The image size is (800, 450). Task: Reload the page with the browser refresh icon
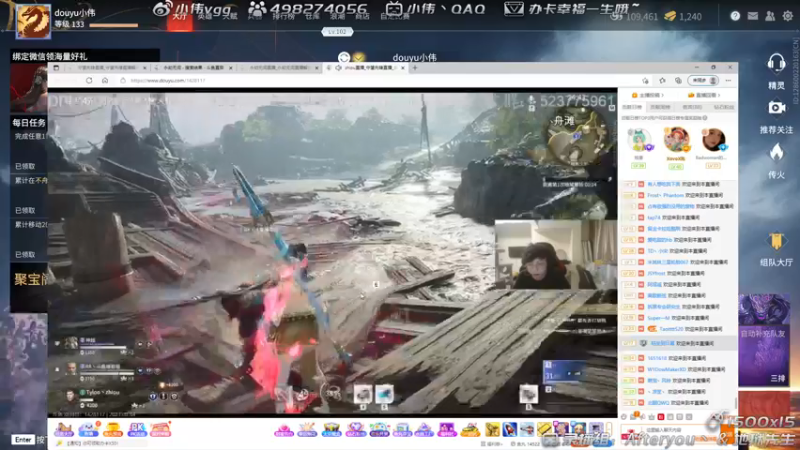click(89, 81)
